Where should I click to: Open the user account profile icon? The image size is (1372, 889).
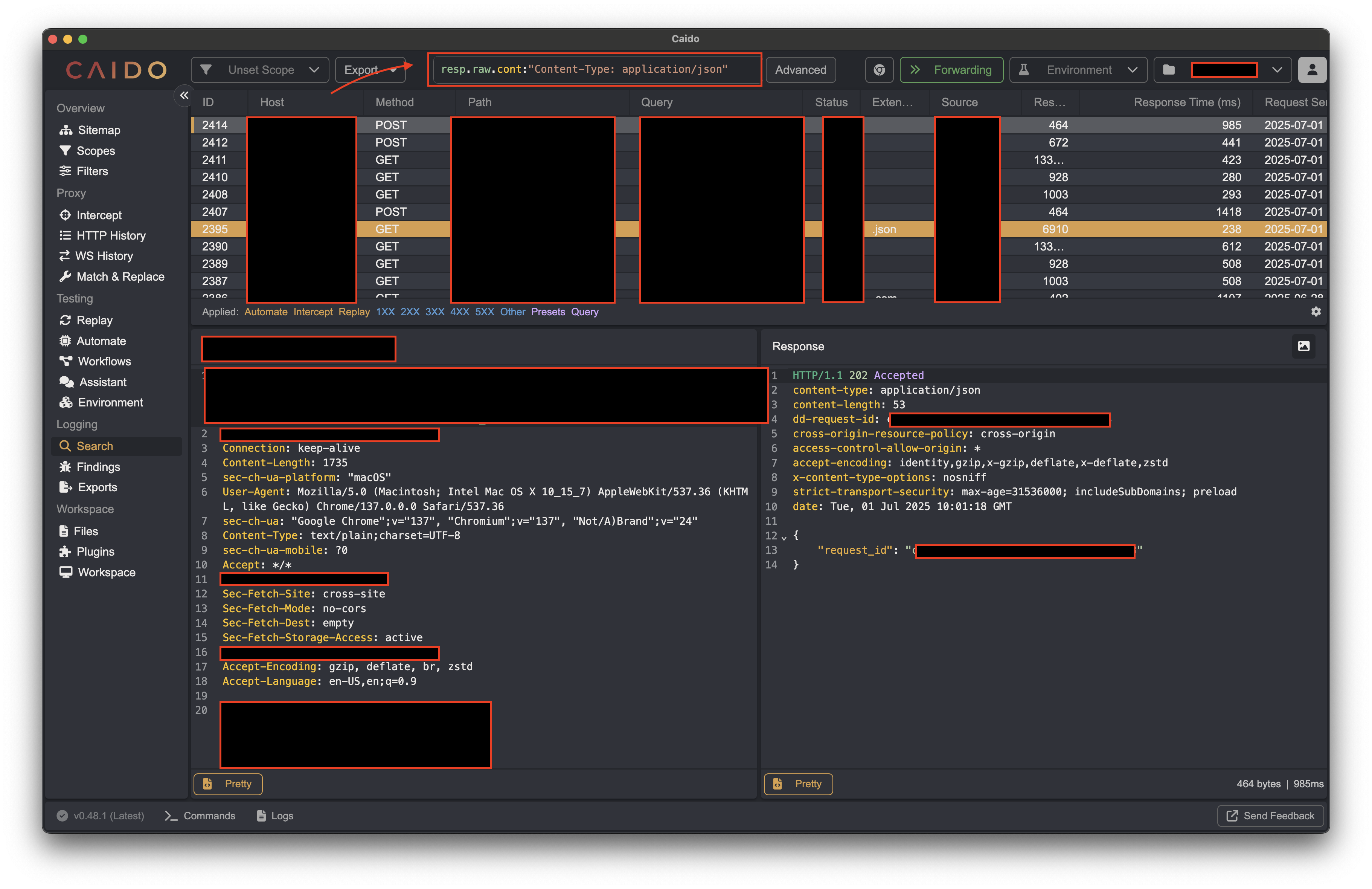tap(1312, 70)
